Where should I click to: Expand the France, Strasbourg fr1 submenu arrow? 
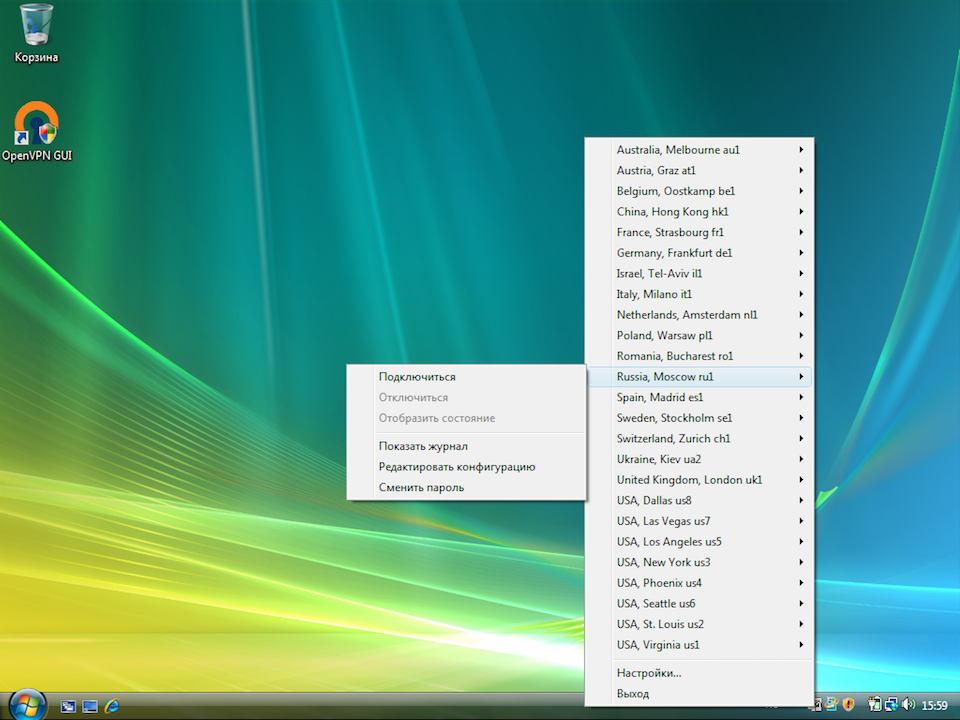pyautogui.click(x=801, y=232)
